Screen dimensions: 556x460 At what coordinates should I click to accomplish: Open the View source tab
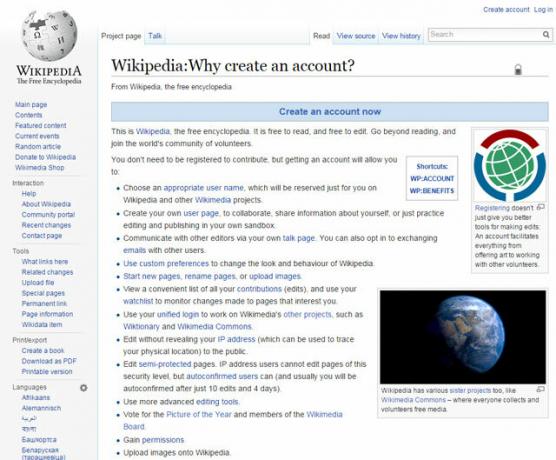[x=356, y=36]
